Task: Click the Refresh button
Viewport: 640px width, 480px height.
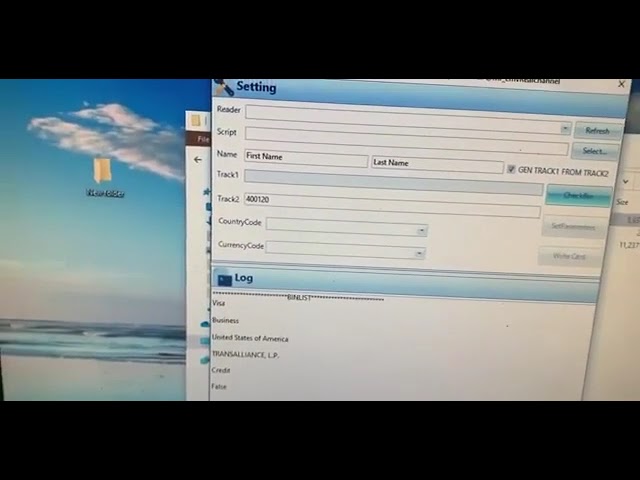Action: point(598,131)
